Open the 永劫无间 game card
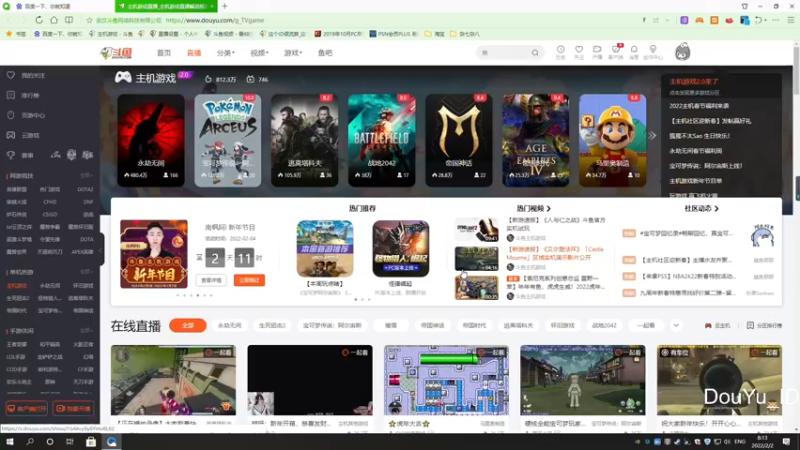 151,140
